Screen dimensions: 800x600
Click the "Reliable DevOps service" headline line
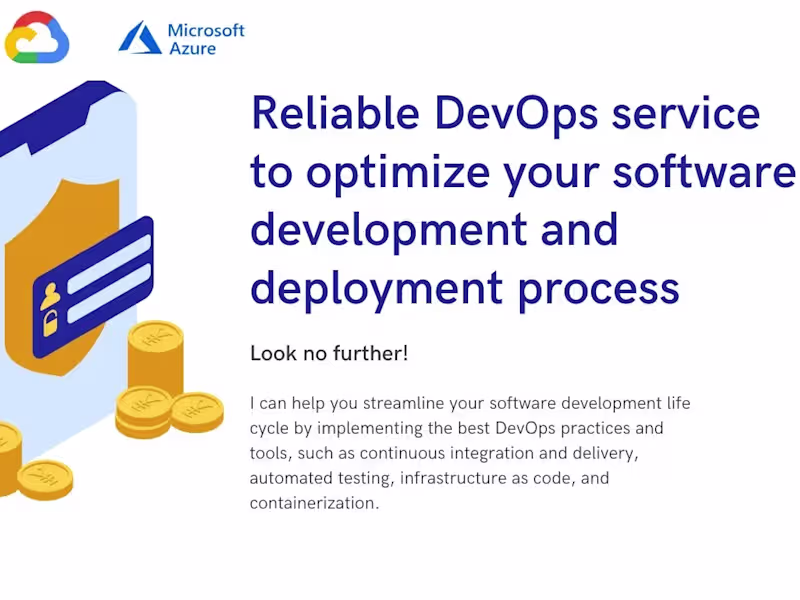506,113
